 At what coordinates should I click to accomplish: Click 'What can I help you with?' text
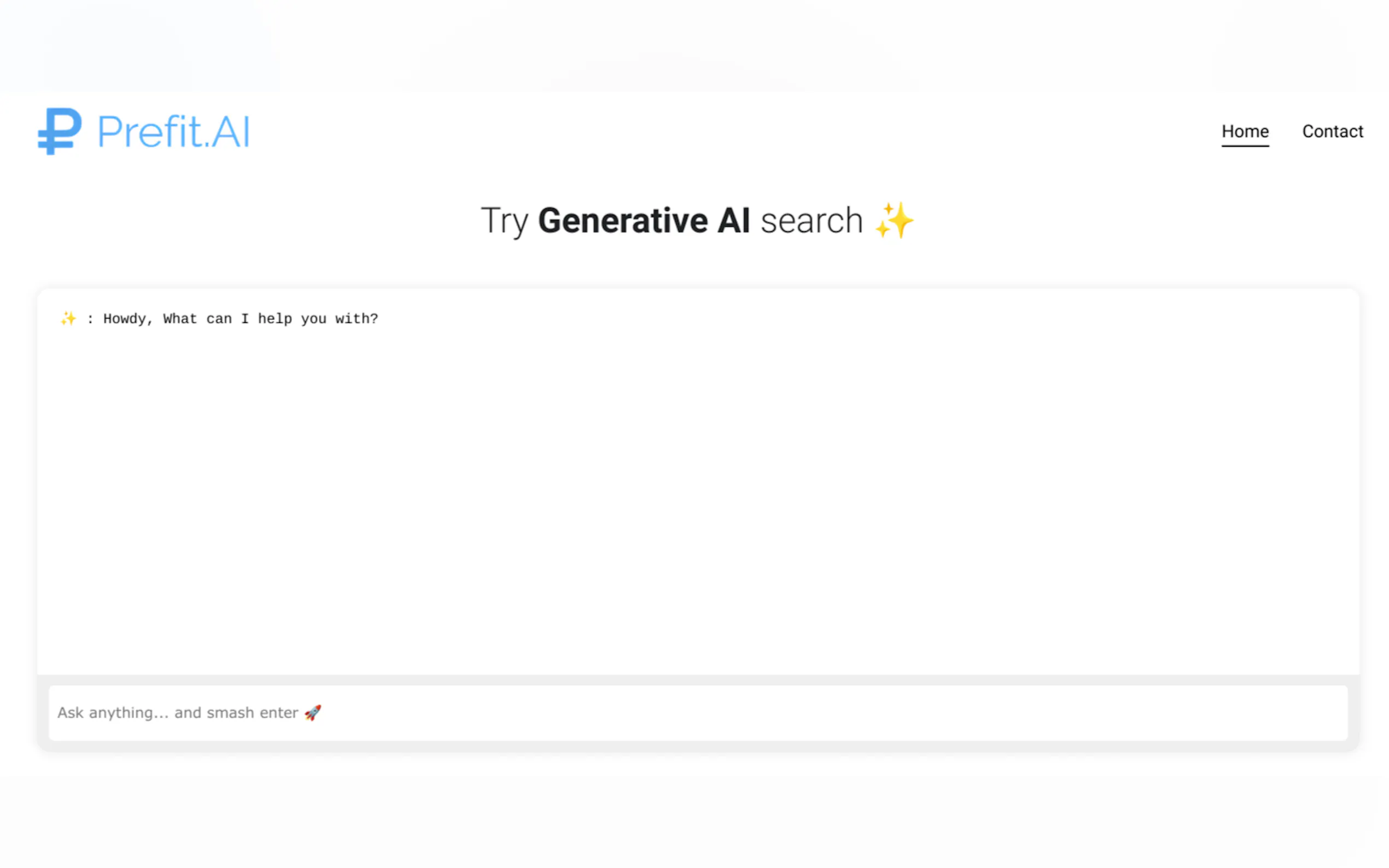pyautogui.click(x=270, y=319)
